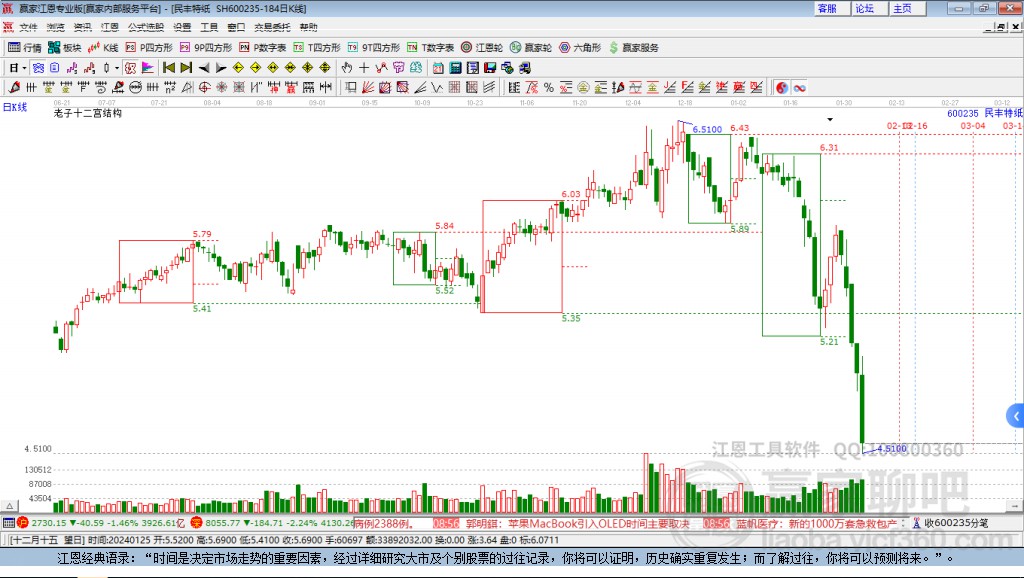1024x578 pixels.
Task: Click the last yellow four-way diamond icon
Action: pos(325,68)
